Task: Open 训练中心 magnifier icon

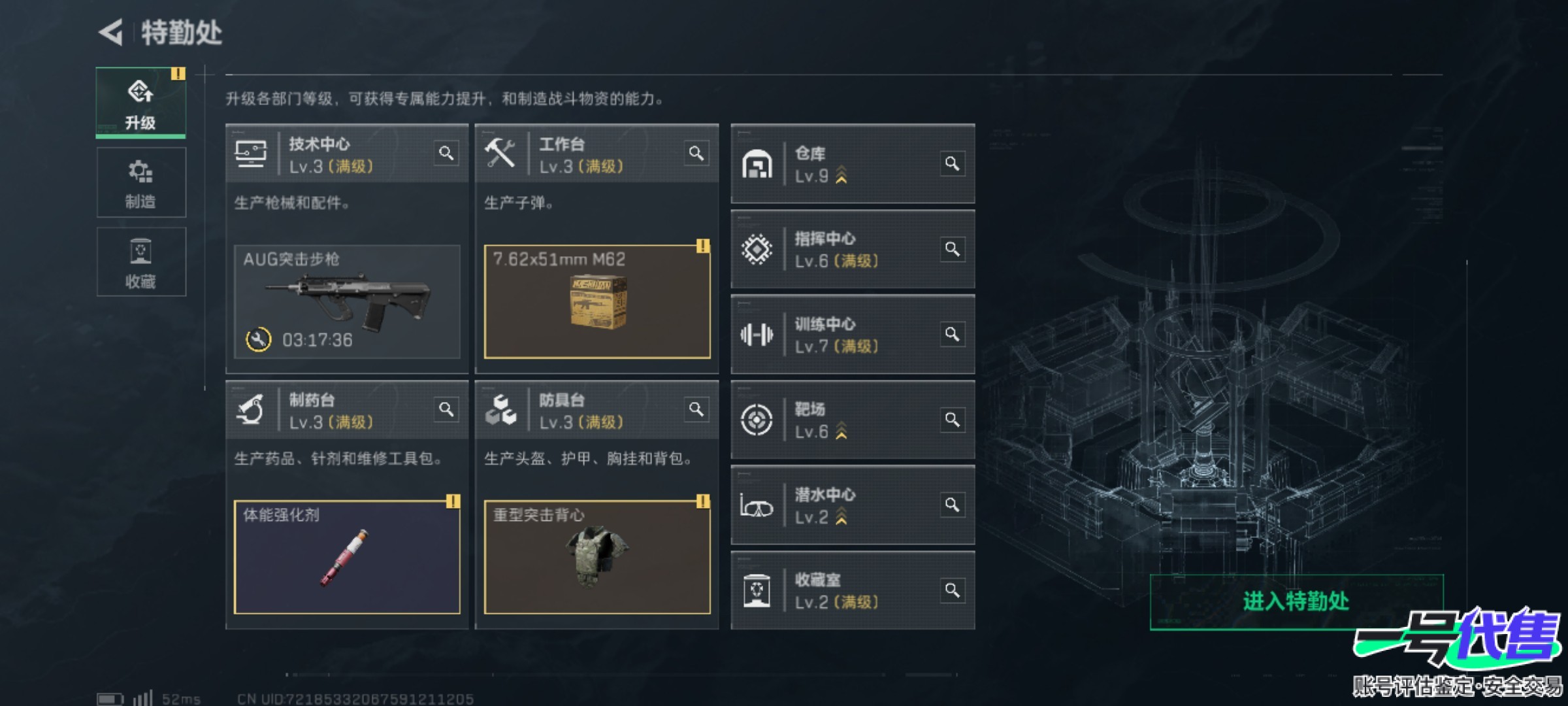Action: point(953,335)
